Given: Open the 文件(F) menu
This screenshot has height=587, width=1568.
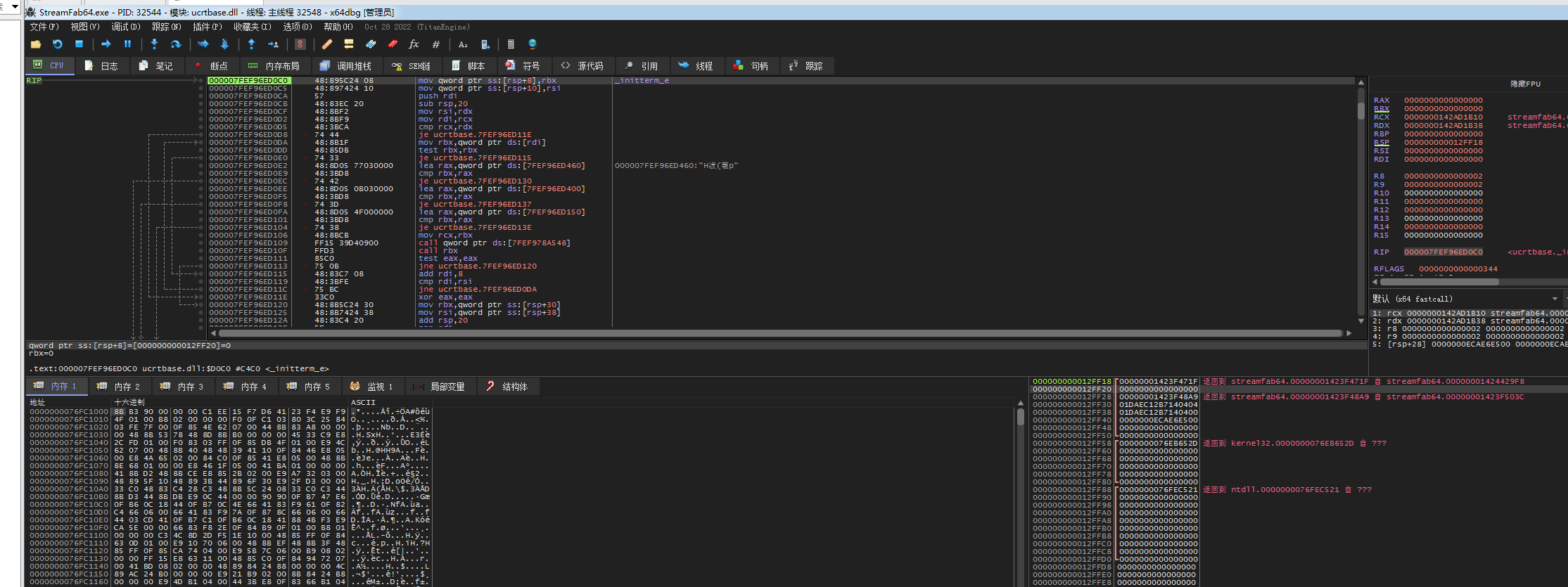Looking at the screenshot, I should click(44, 27).
